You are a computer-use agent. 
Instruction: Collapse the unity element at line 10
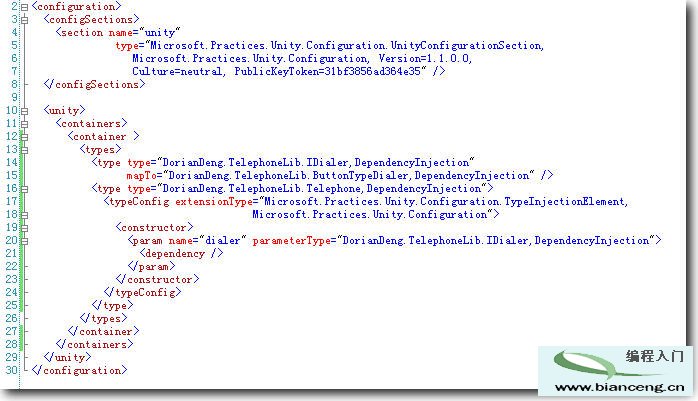click(24, 111)
